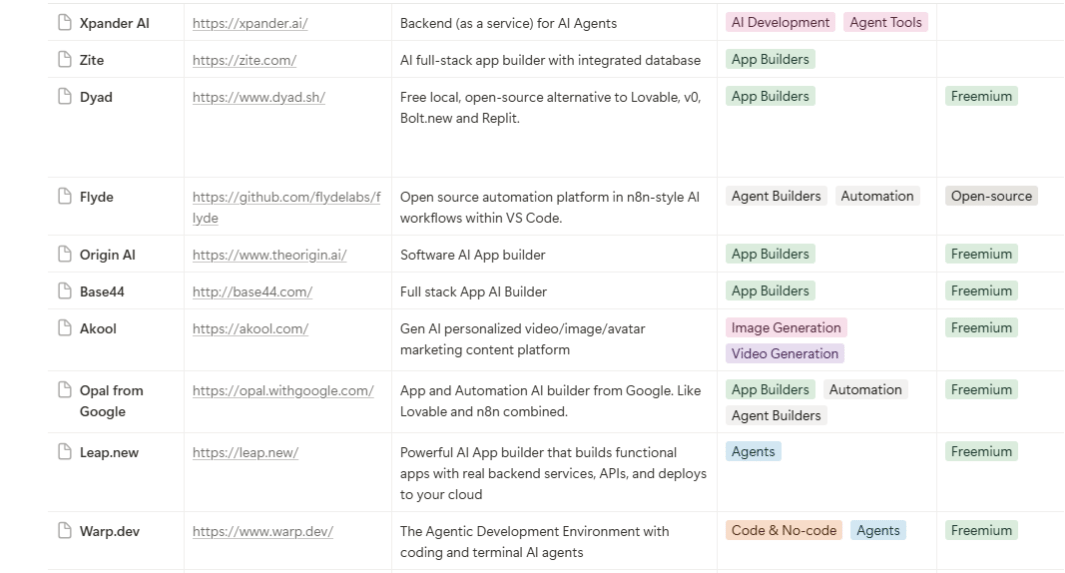Open the https://xpander.ai/ link

pos(250,23)
